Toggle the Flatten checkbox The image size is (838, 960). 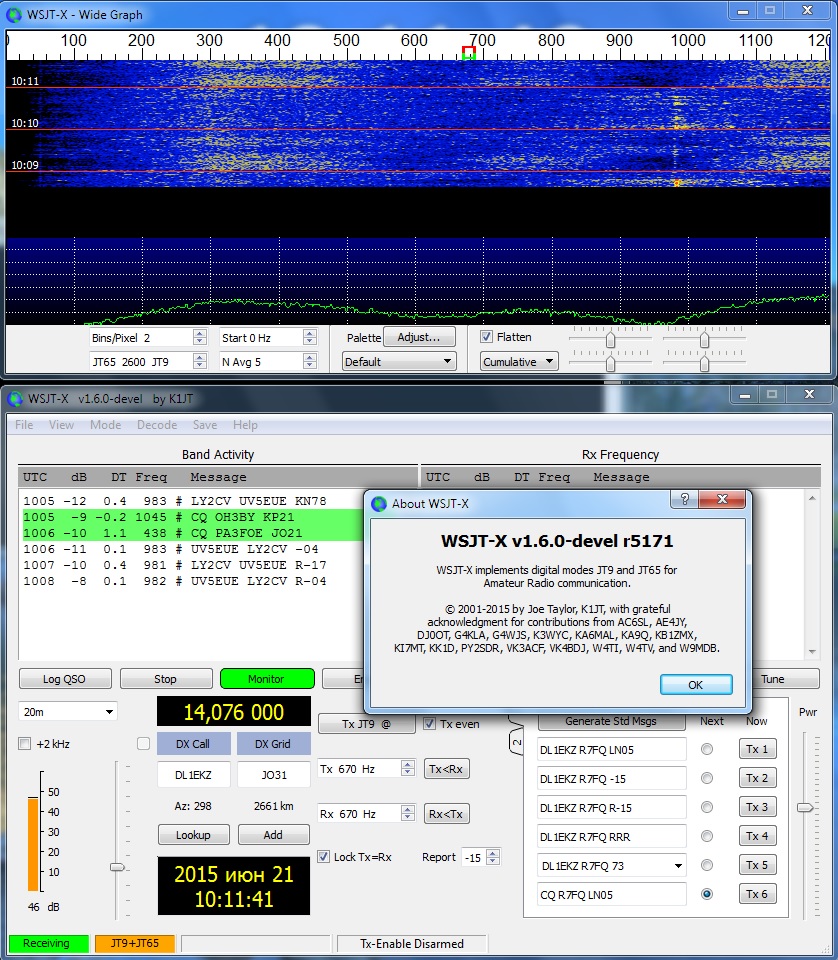point(487,337)
